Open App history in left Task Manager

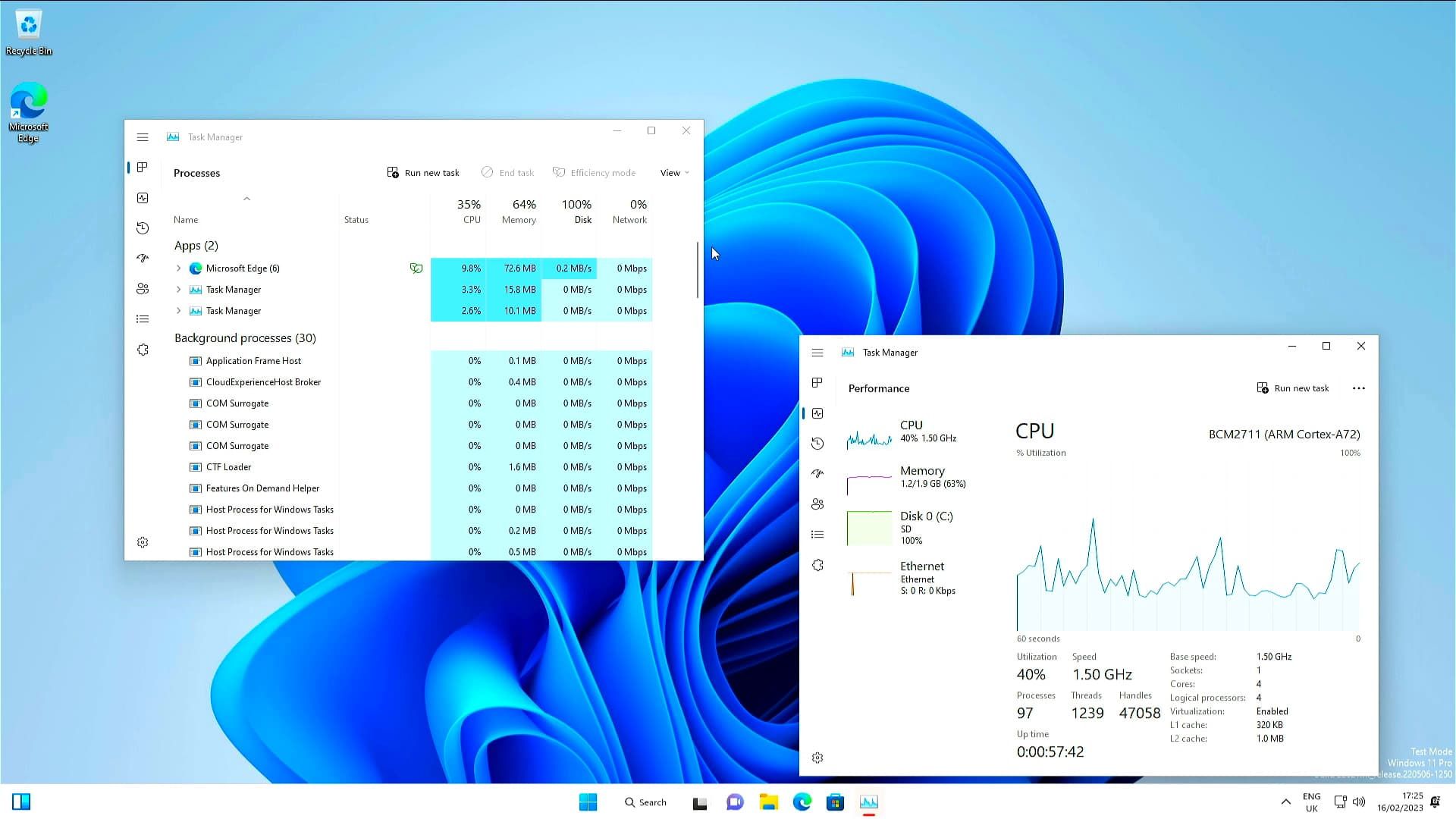click(x=143, y=228)
